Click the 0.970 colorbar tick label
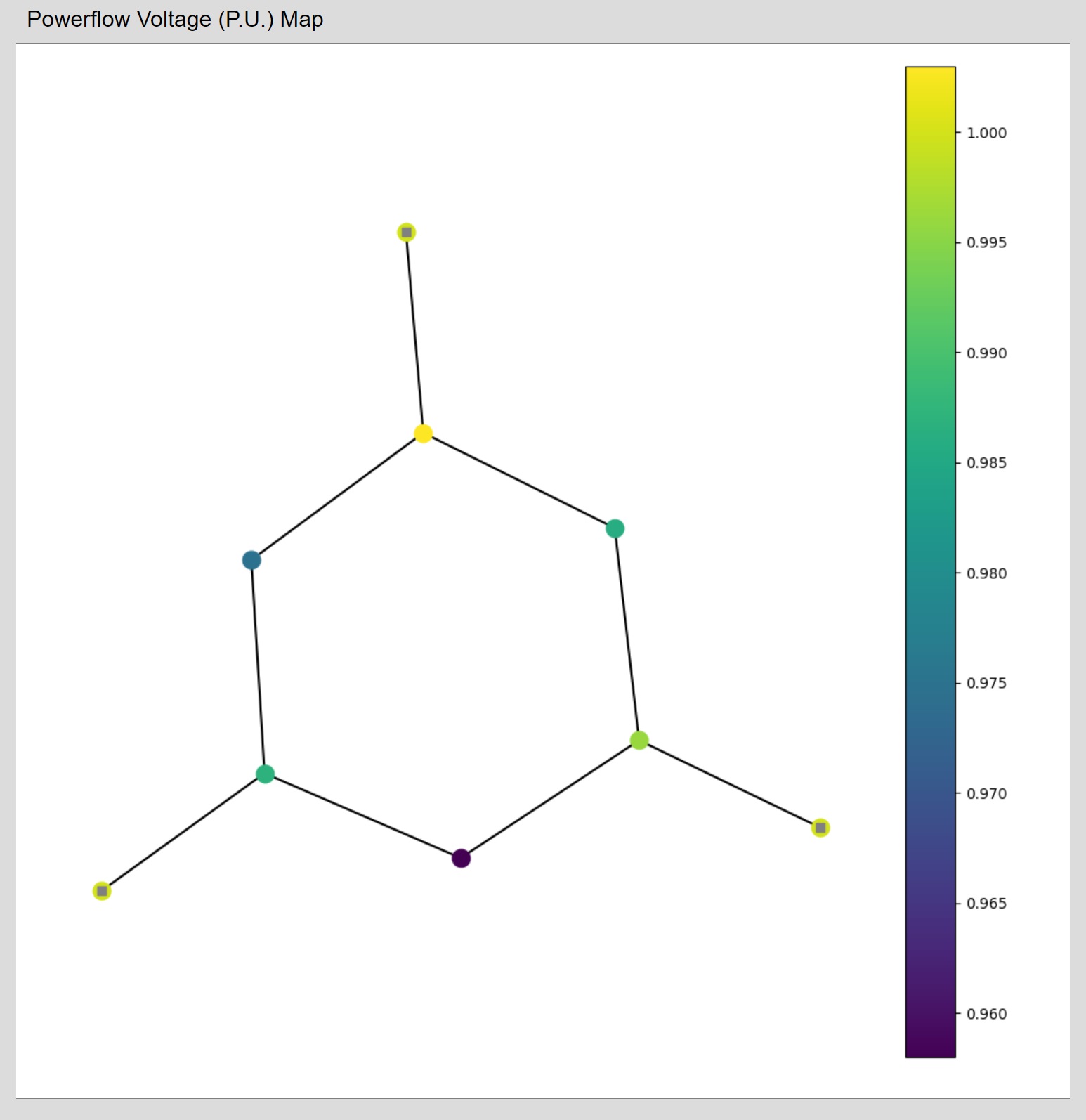This screenshot has width=1086, height=1120. coord(986,793)
